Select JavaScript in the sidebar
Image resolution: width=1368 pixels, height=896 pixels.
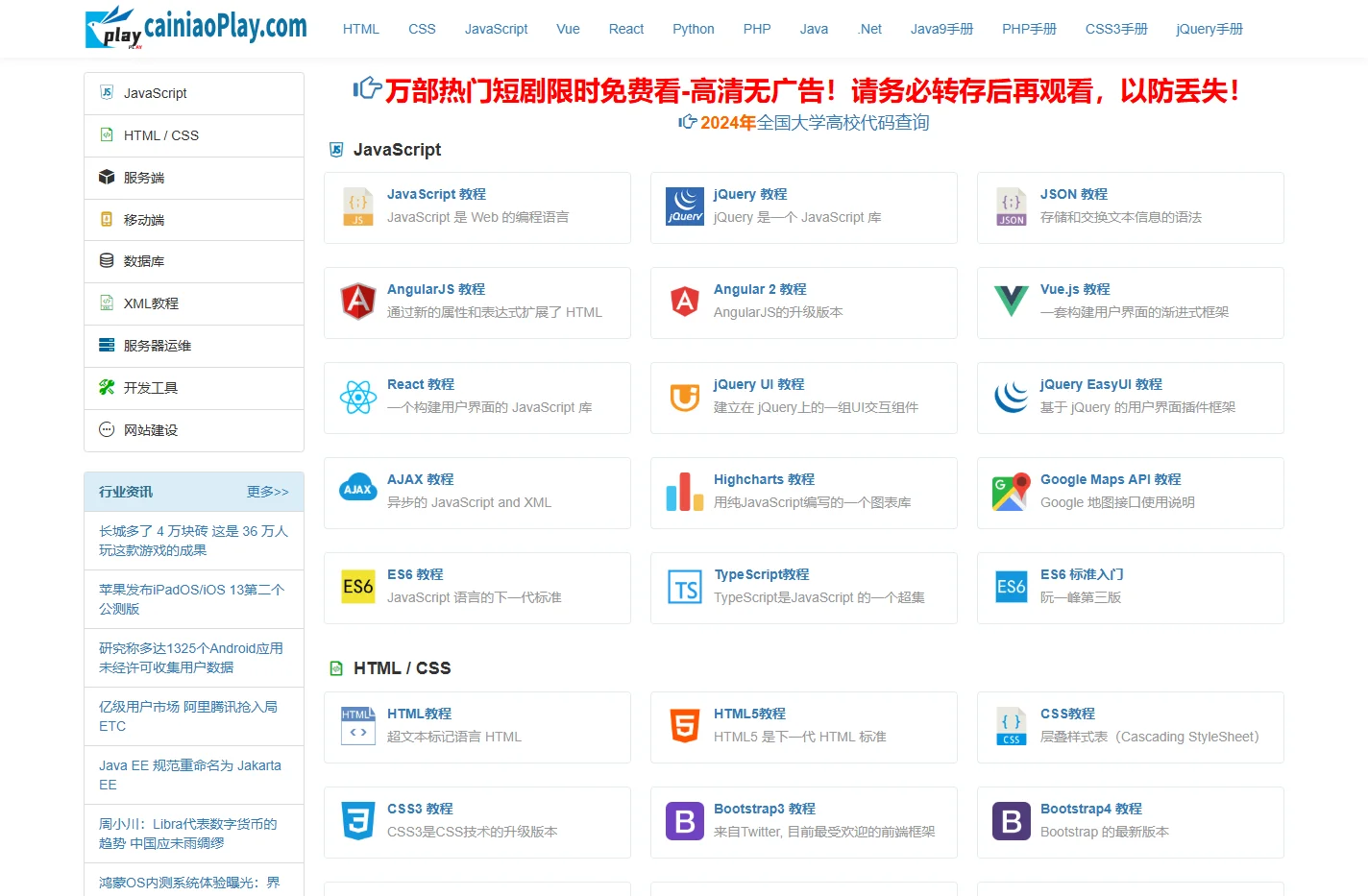(194, 93)
